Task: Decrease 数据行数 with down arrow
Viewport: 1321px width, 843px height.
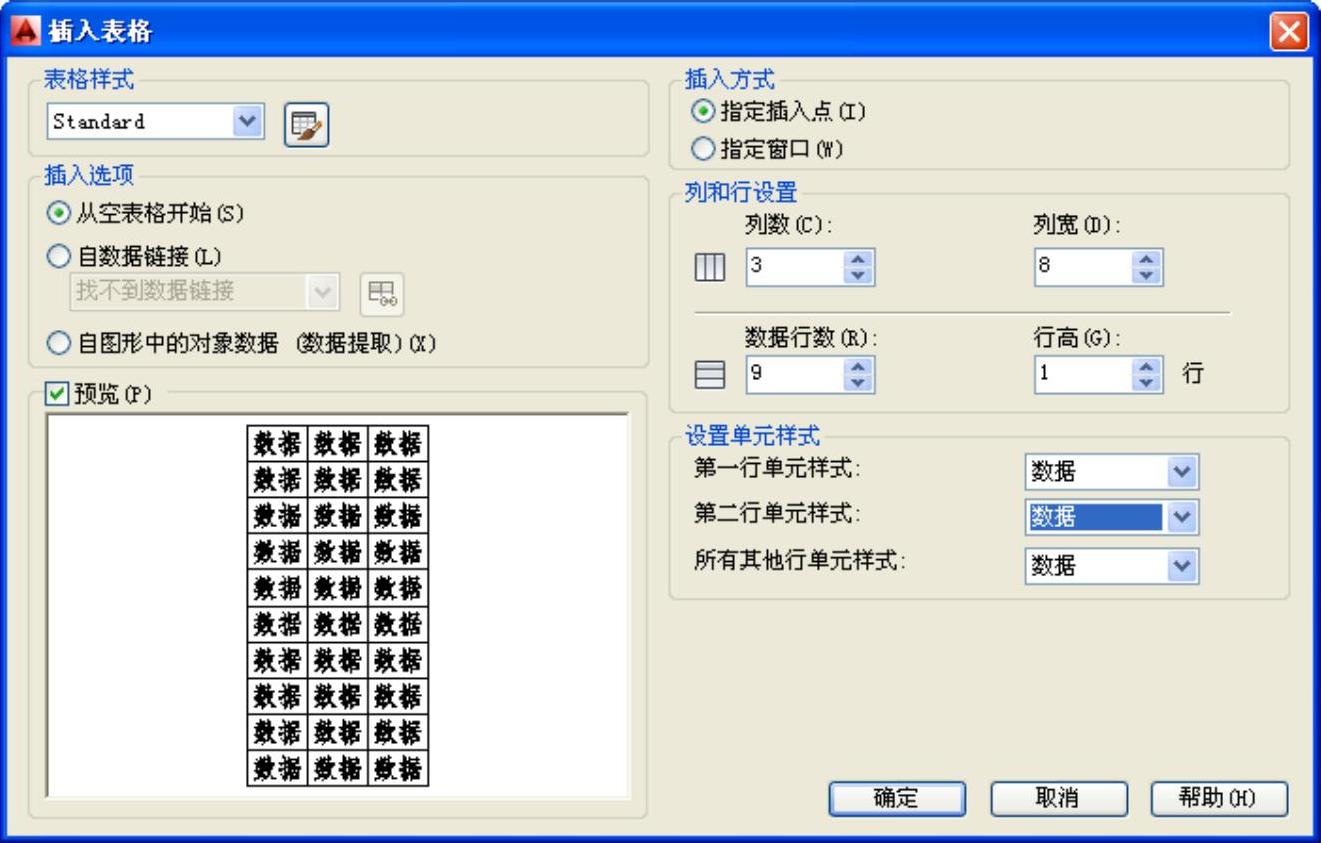Action: pos(859,384)
